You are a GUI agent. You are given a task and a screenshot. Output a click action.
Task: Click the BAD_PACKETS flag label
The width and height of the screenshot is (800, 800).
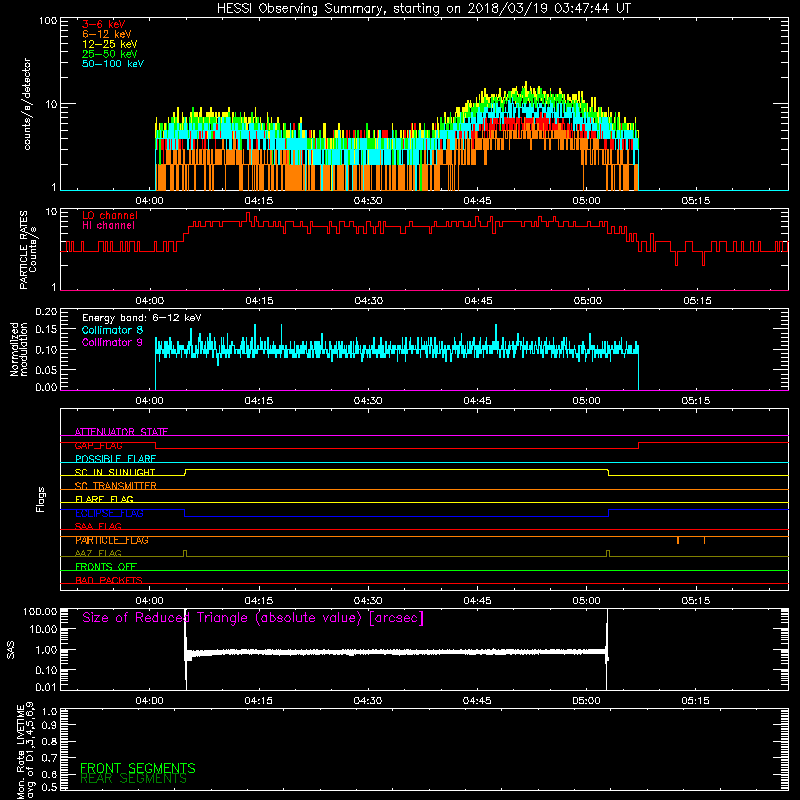pos(109,580)
